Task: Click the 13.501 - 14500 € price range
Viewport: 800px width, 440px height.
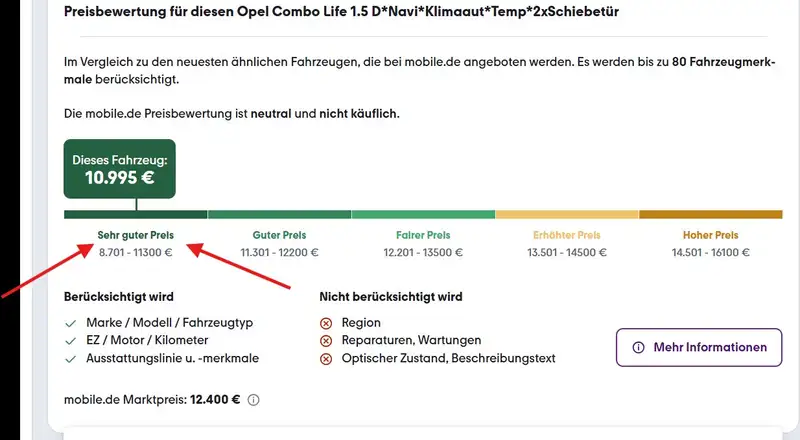Action: [x=567, y=253]
